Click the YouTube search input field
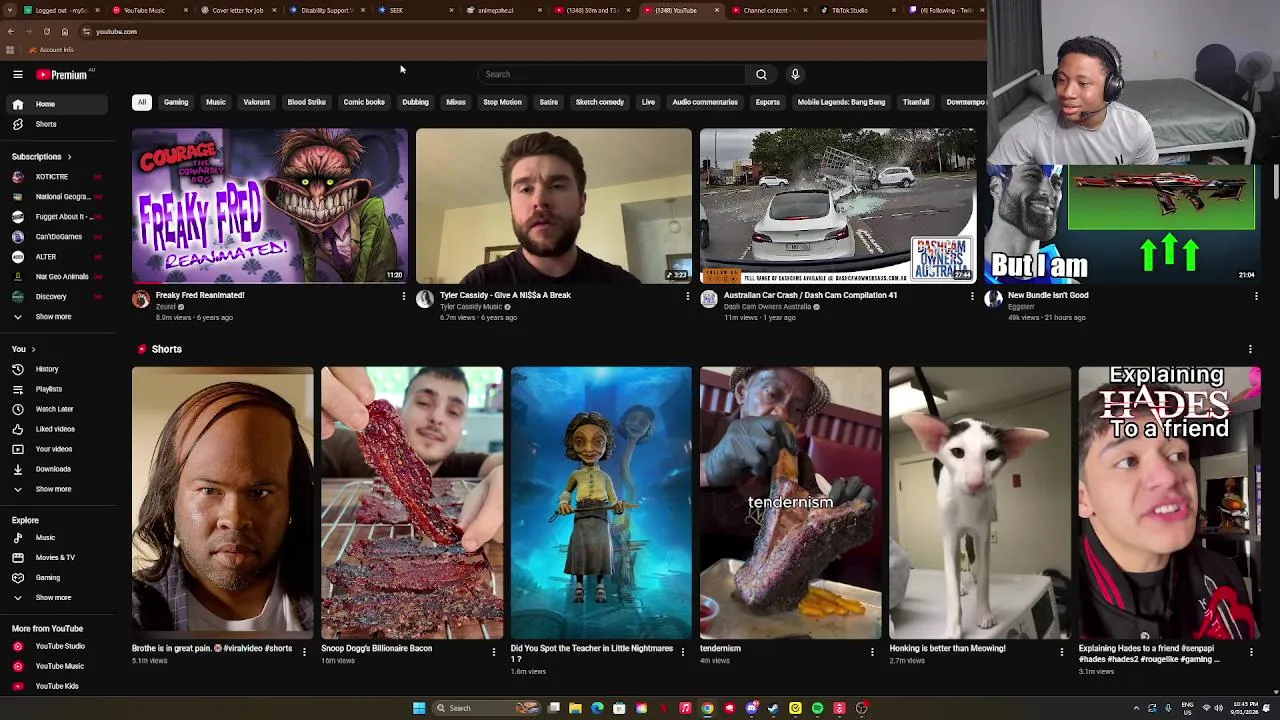The image size is (1280, 720). tap(612, 74)
